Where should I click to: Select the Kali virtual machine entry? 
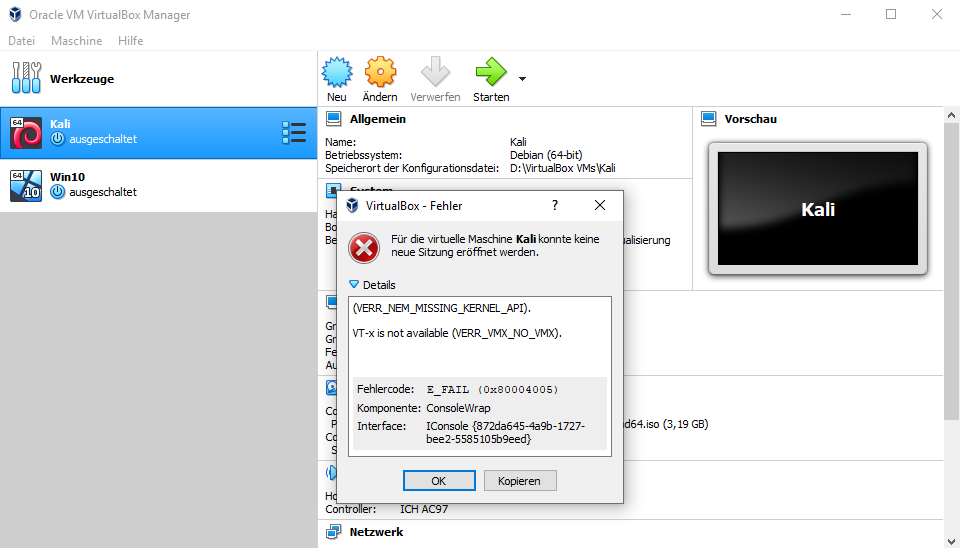[159, 133]
